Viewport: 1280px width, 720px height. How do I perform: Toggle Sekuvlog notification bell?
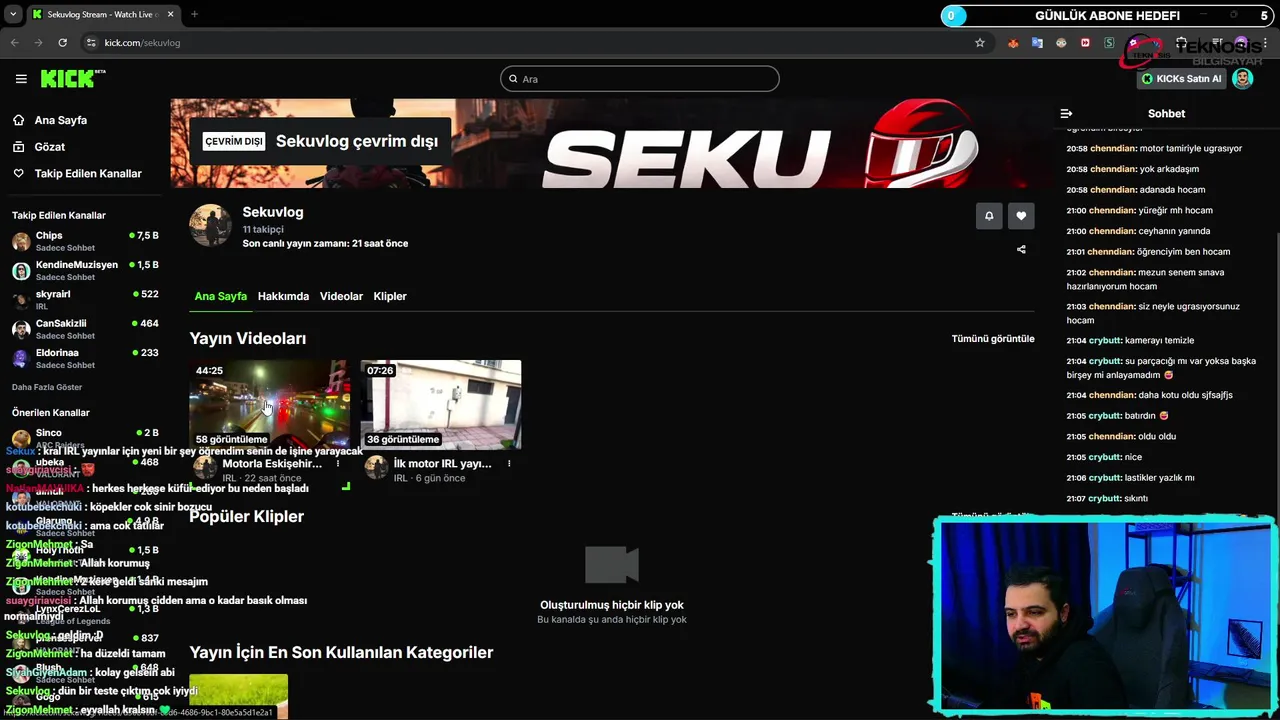pyautogui.click(x=989, y=216)
